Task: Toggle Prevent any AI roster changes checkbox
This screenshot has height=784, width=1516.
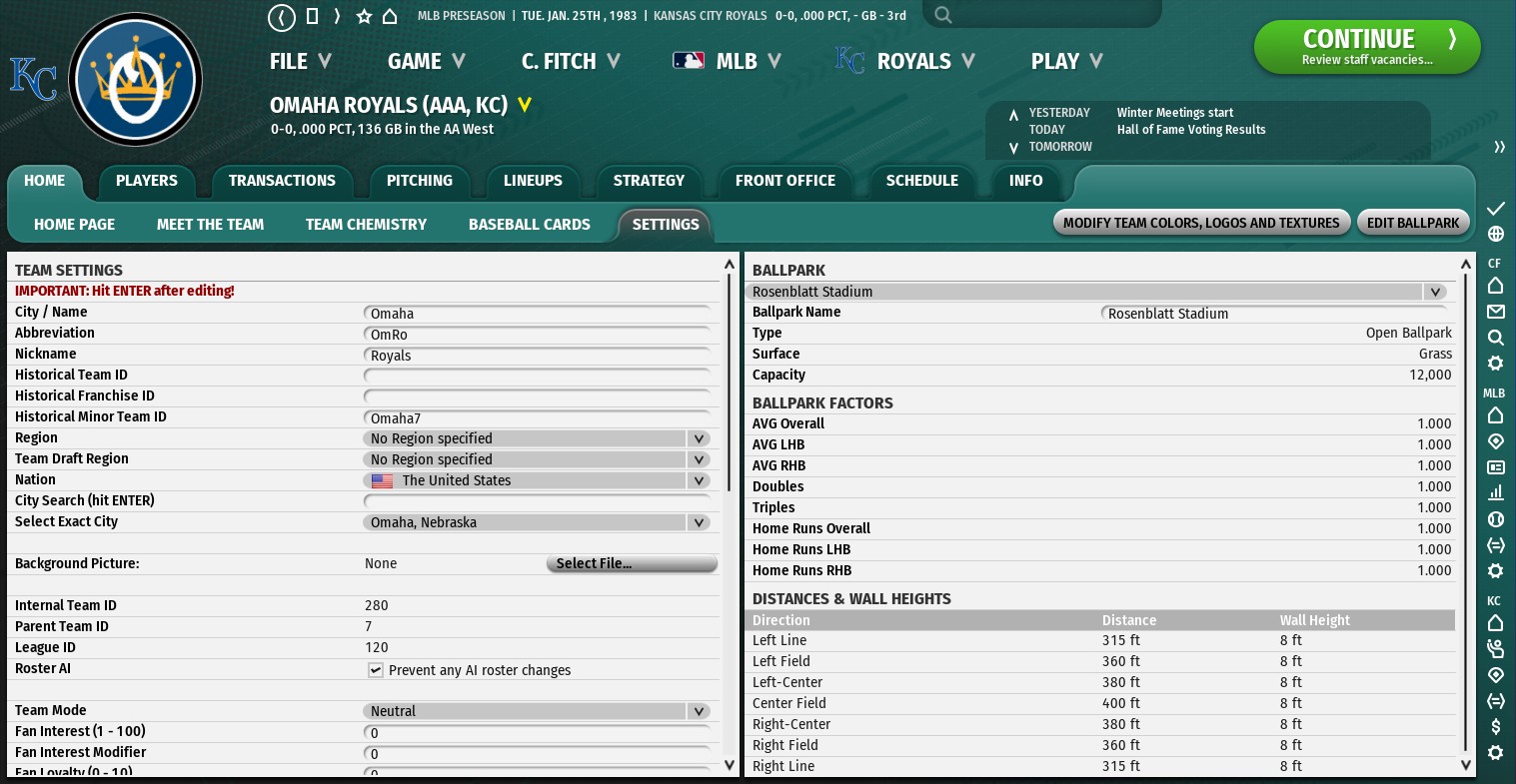Action: coord(376,670)
